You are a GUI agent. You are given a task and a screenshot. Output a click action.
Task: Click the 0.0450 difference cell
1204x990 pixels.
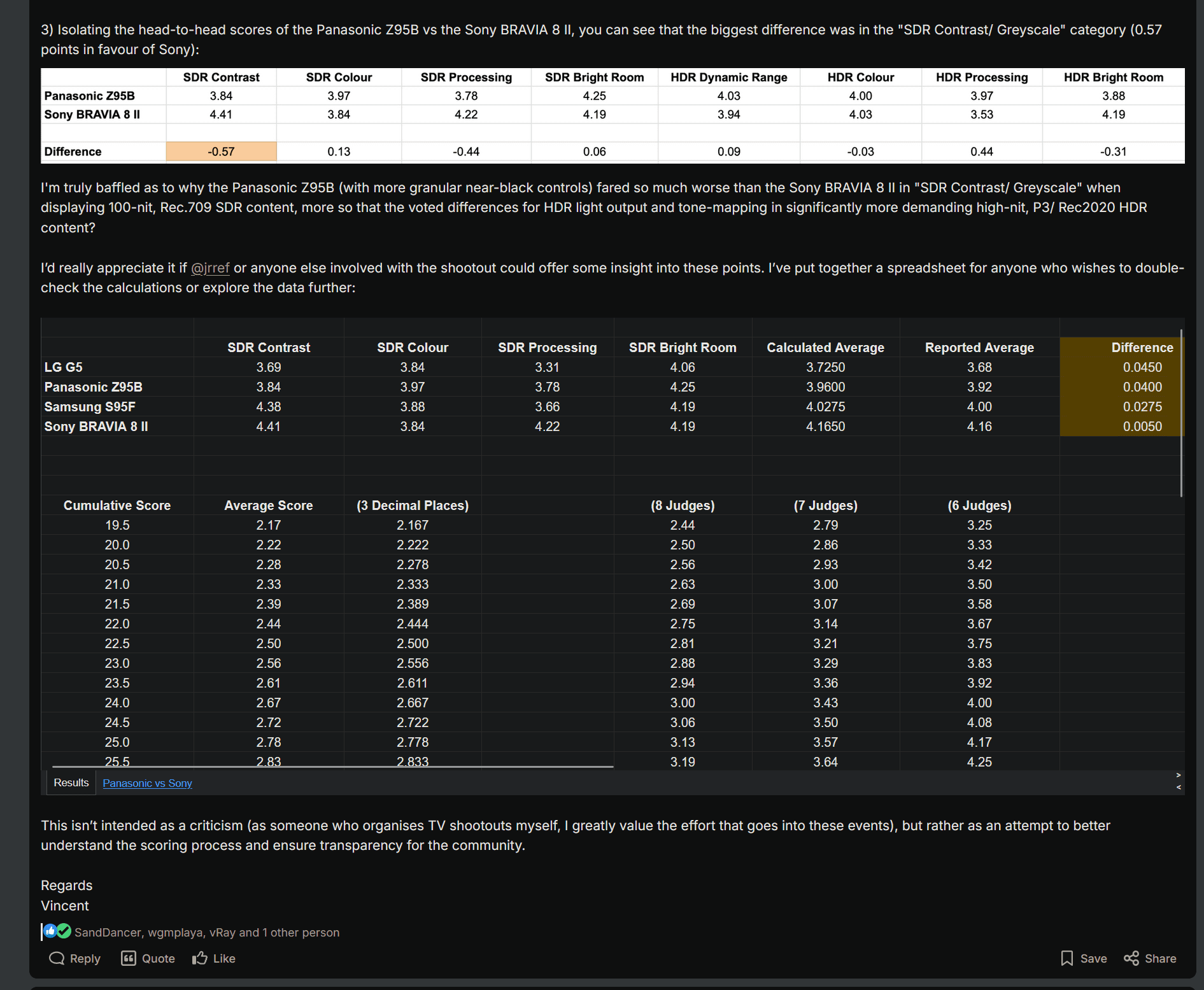pyautogui.click(x=1142, y=367)
